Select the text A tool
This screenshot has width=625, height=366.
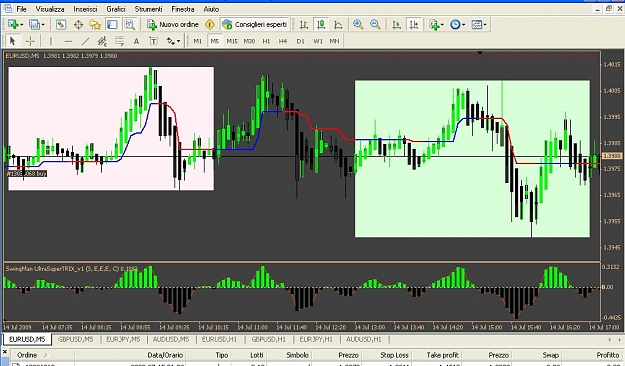[136, 41]
